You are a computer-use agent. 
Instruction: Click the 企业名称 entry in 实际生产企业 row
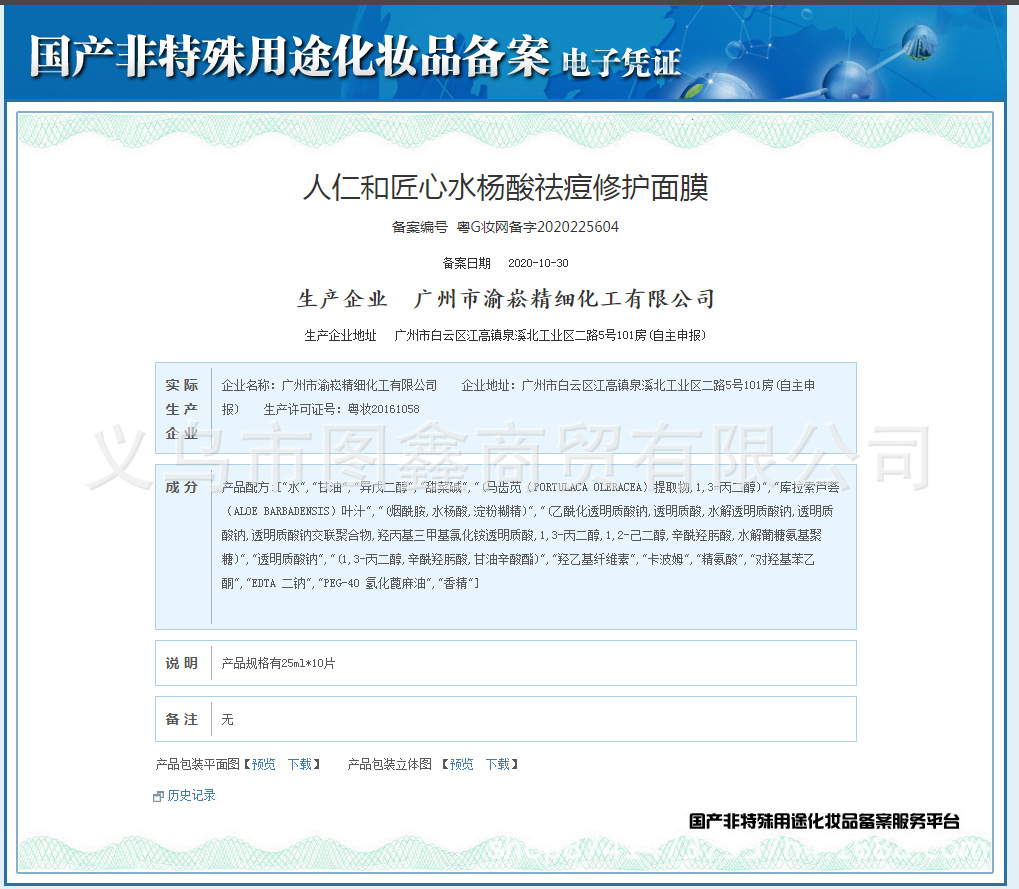(329, 385)
